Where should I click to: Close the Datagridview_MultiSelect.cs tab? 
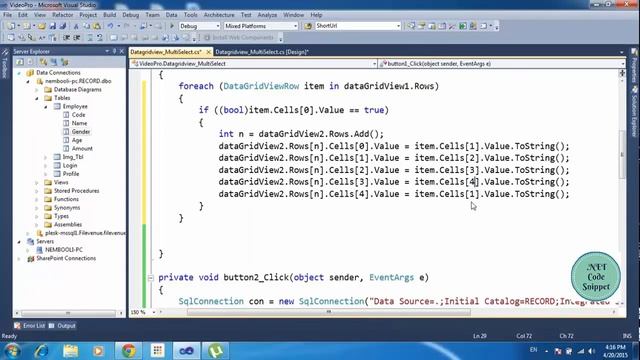coord(208,52)
